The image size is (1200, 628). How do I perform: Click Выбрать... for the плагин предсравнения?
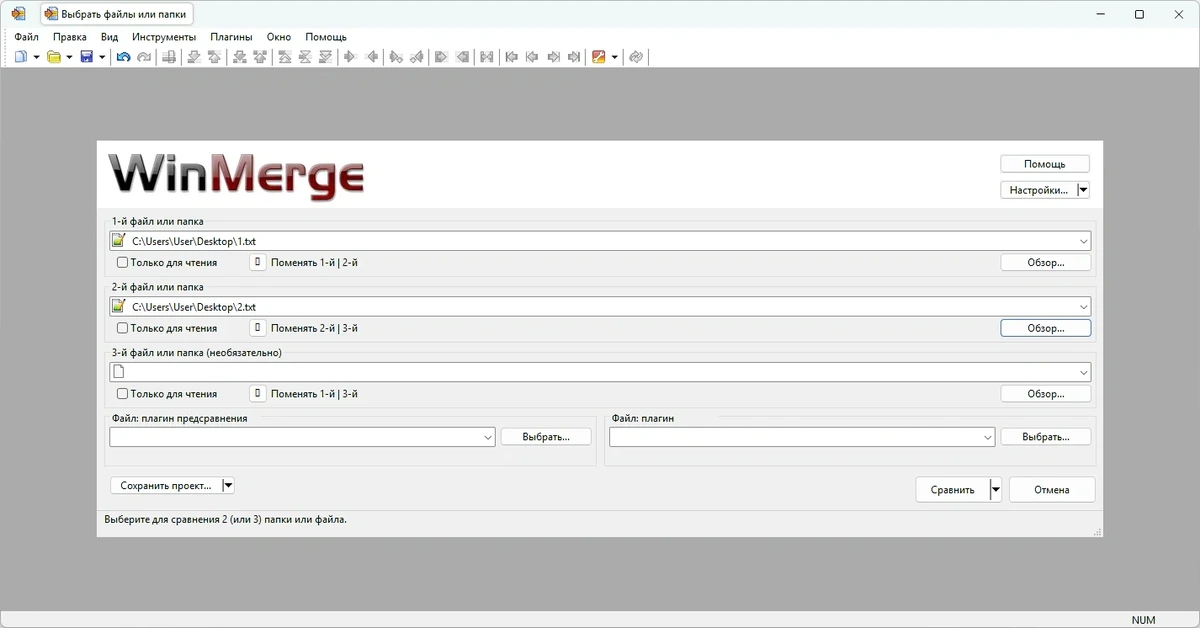(x=546, y=437)
